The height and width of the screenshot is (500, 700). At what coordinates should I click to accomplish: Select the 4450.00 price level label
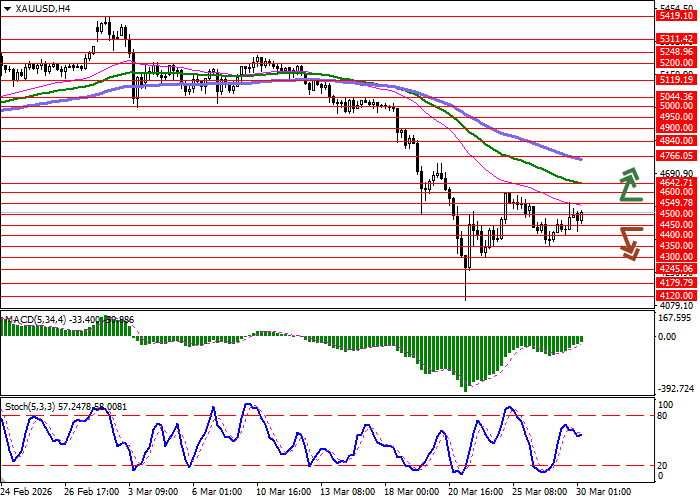[676, 225]
